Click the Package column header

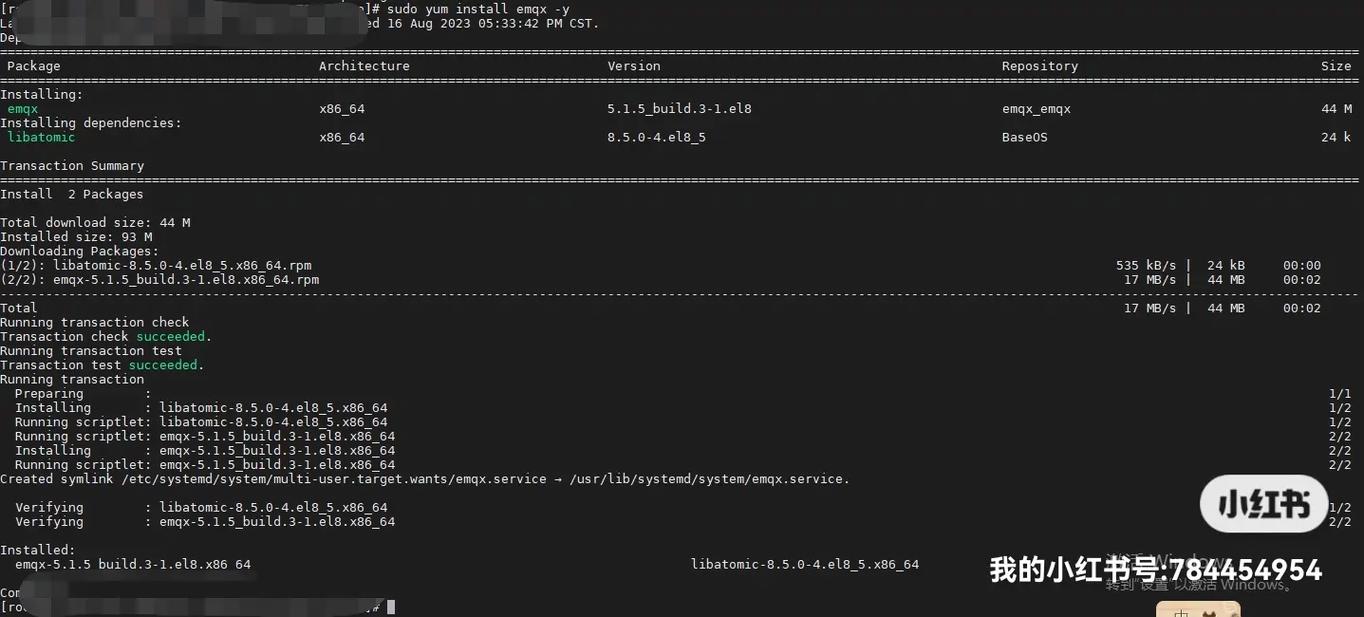(34, 66)
